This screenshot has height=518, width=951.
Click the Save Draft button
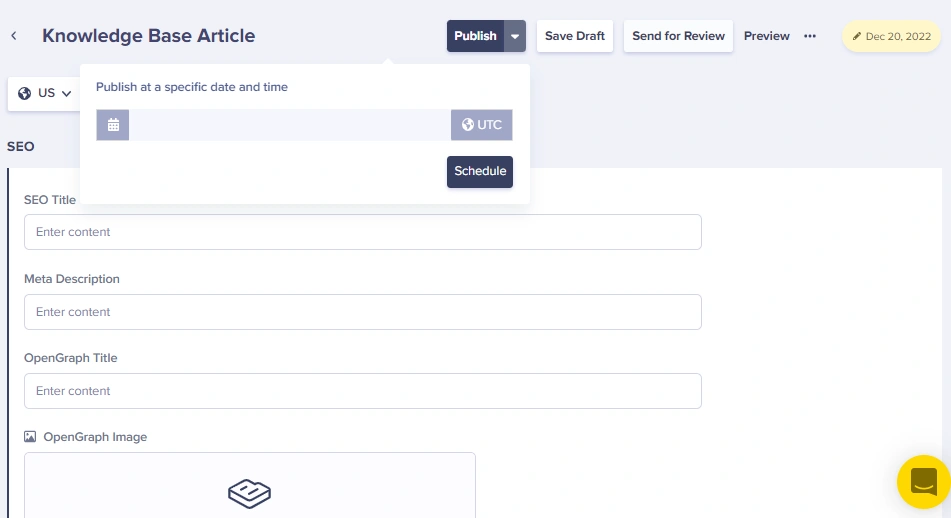(x=575, y=36)
